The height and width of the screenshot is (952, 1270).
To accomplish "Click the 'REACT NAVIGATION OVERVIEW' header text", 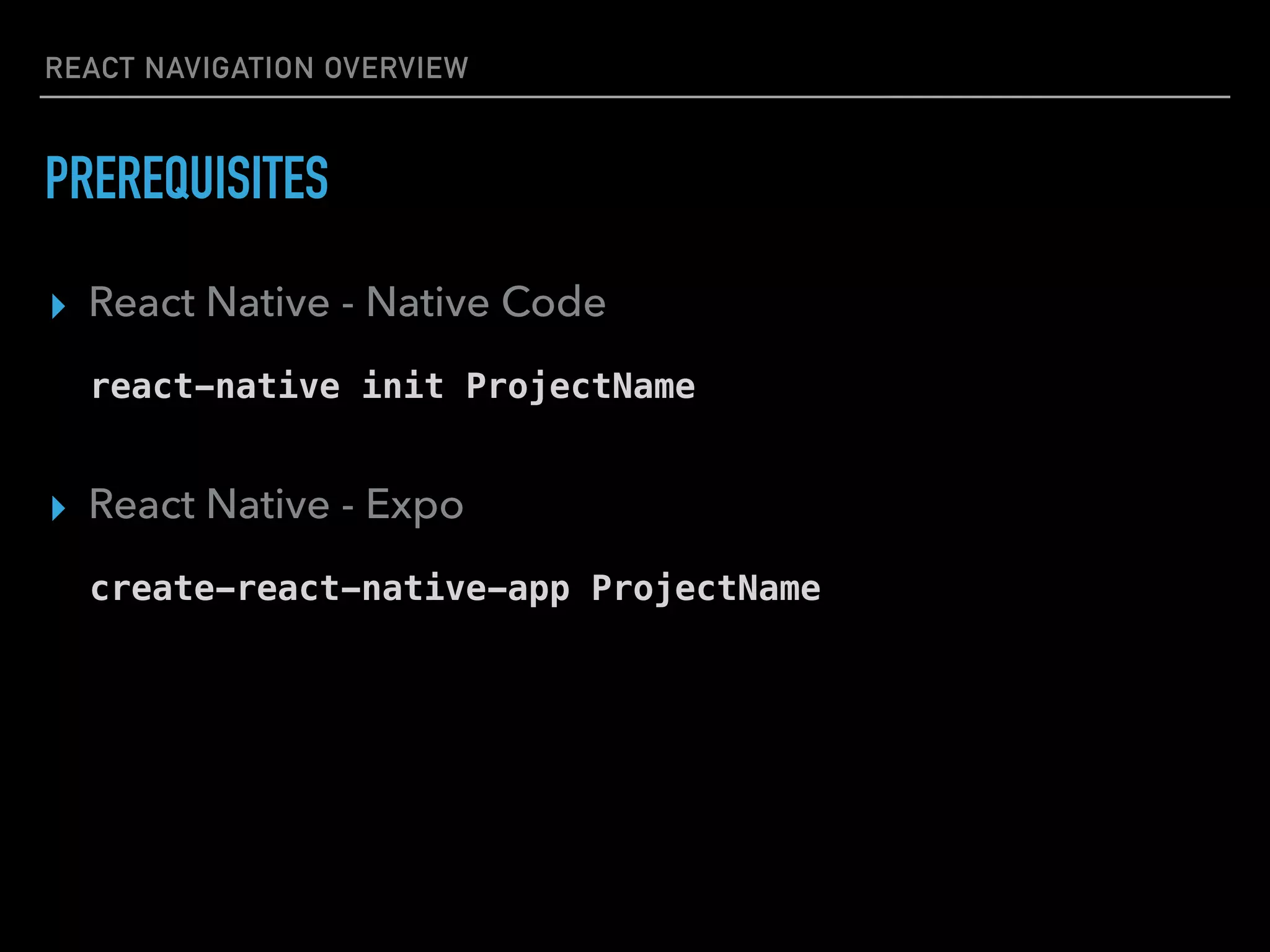I will click(x=257, y=68).
